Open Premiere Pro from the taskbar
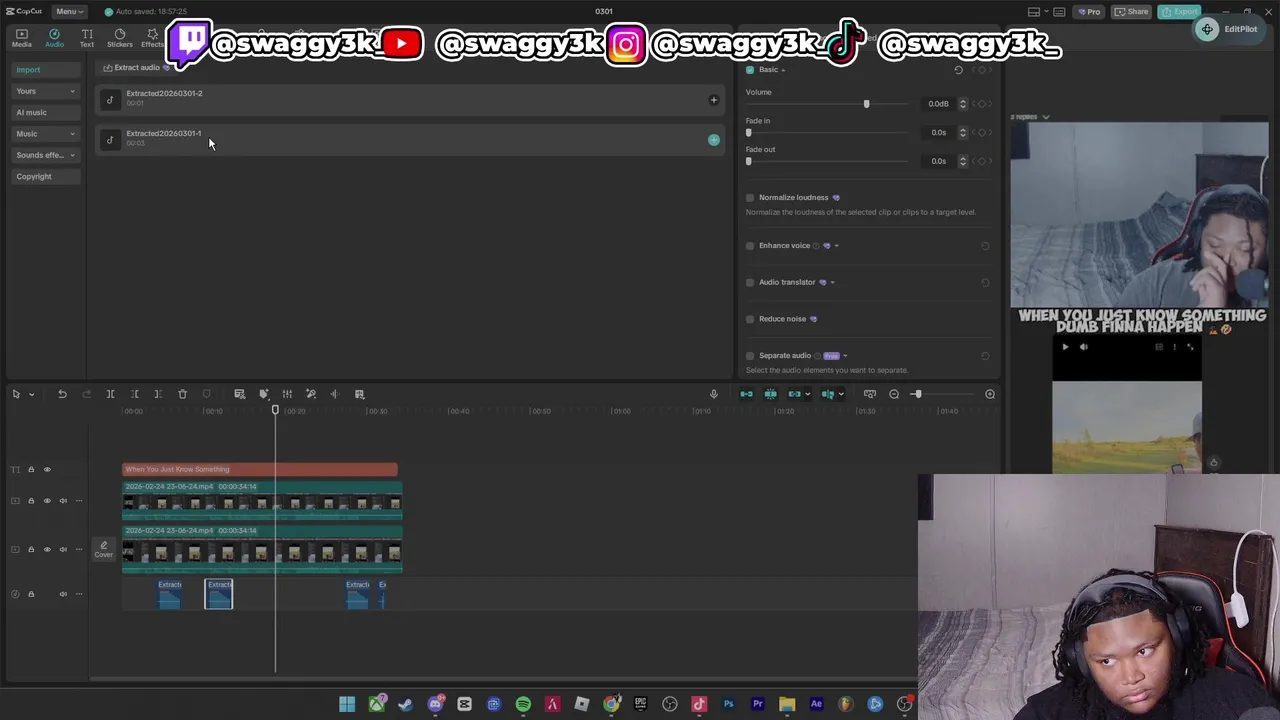Image resolution: width=1280 pixels, height=720 pixels. click(757, 704)
